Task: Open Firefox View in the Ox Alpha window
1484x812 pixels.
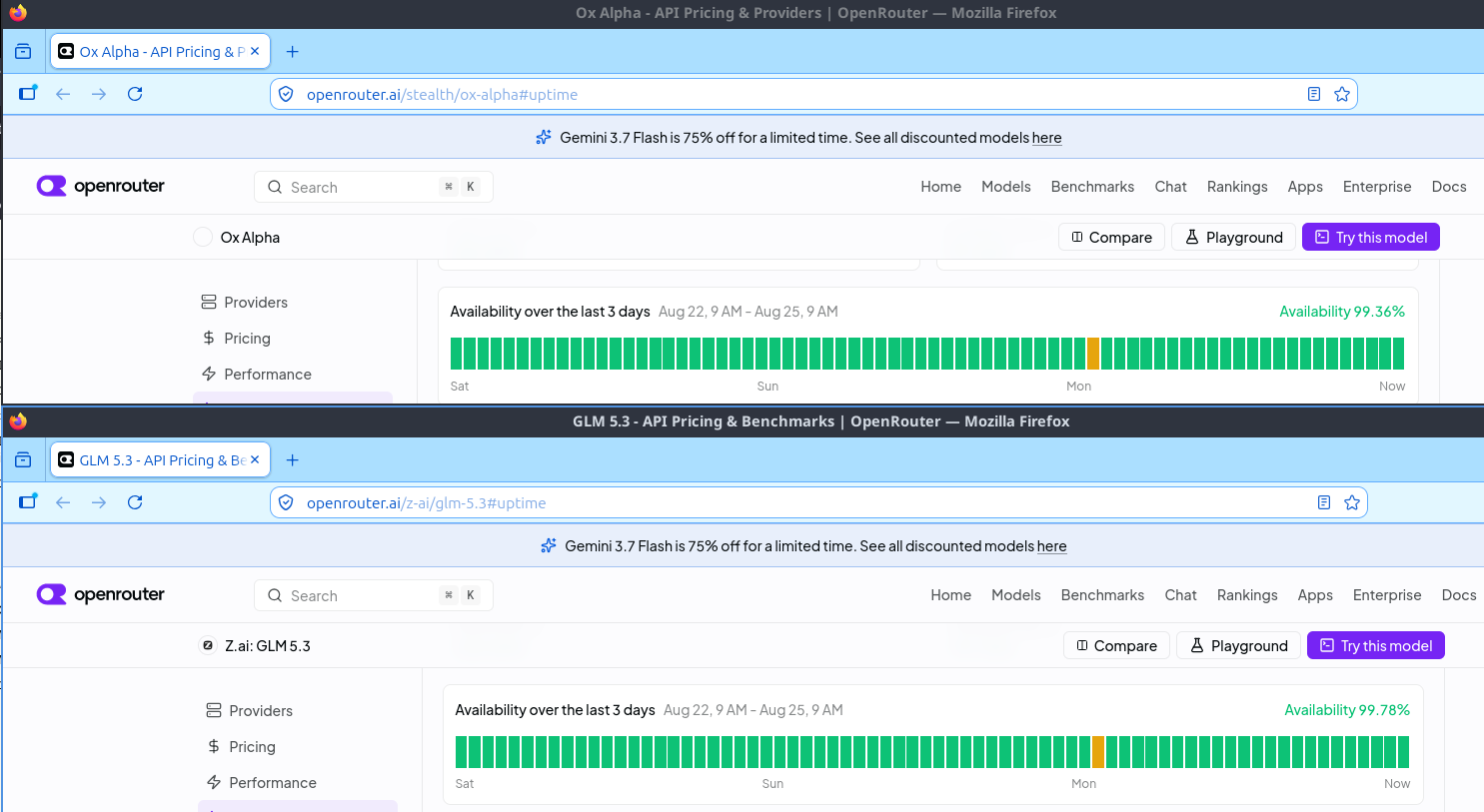Action: (23, 52)
